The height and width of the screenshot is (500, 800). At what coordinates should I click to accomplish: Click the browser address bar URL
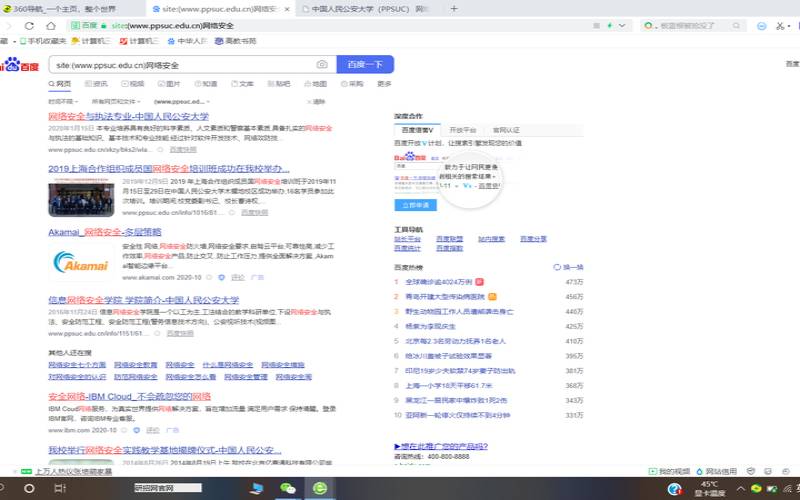pos(172,26)
